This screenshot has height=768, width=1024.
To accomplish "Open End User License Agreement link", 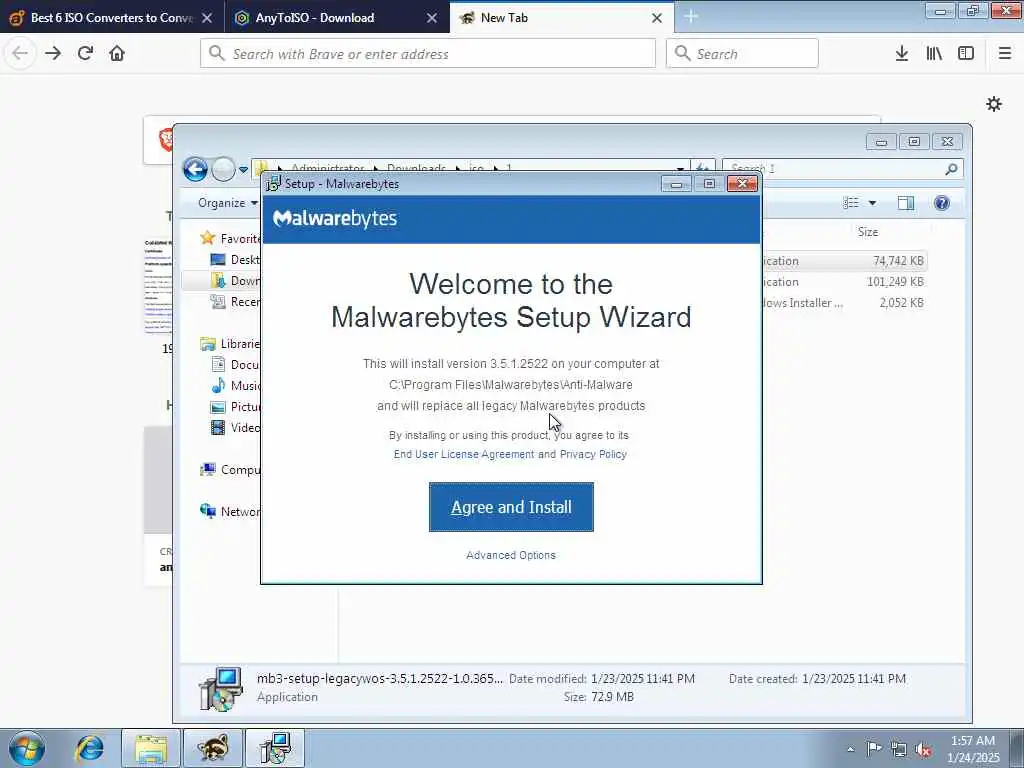I will click(464, 454).
